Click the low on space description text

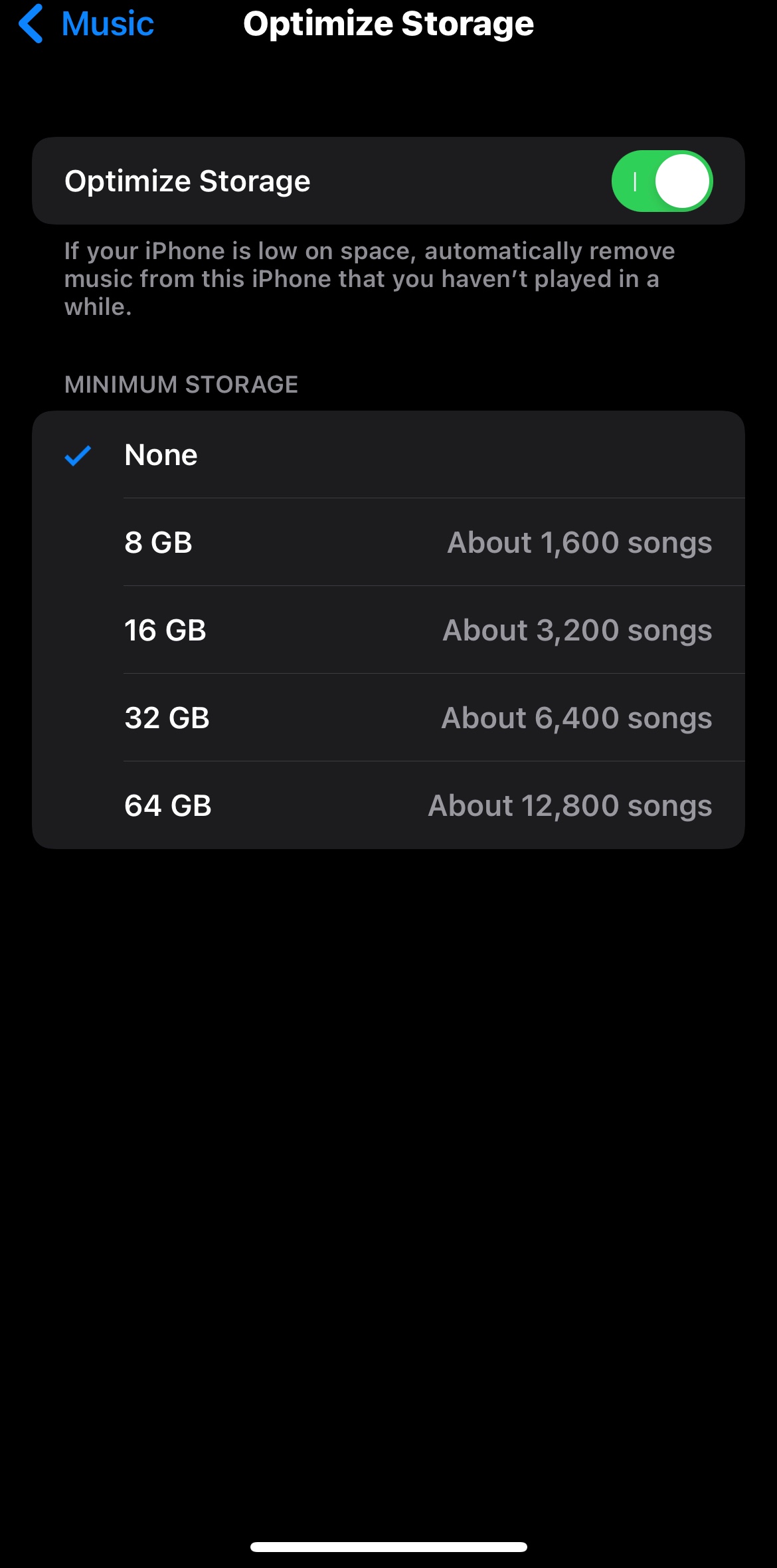click(369, 279)
